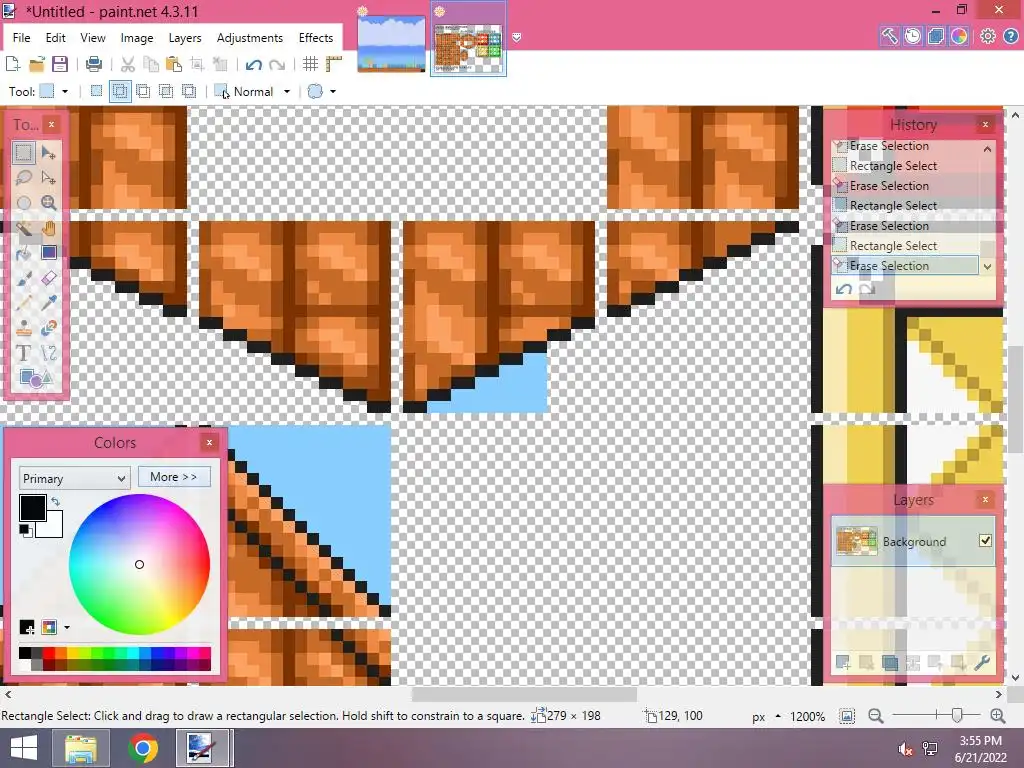Image resolution: width=1024 pixels, height=768 pixels.
Task: Toggle the History window clock icon button
Action: tap(912, 36)
